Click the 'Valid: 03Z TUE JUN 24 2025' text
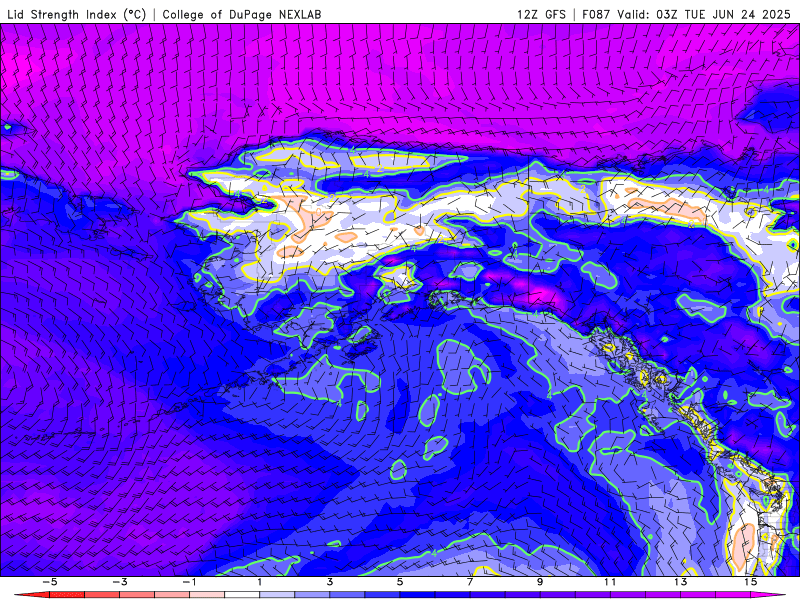The image size is (800, 600). coord(704,14)
